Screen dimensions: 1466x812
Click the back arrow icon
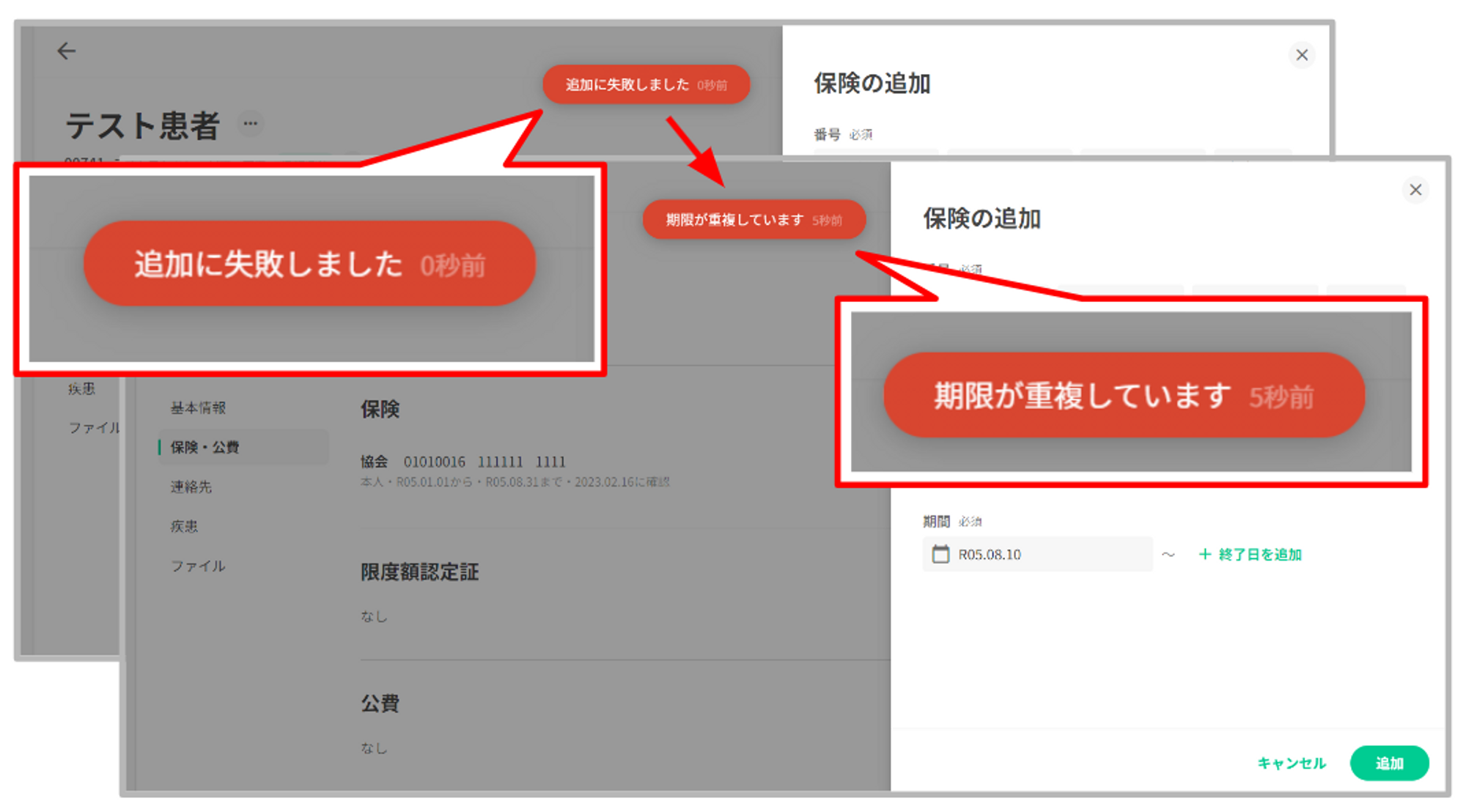67,51
